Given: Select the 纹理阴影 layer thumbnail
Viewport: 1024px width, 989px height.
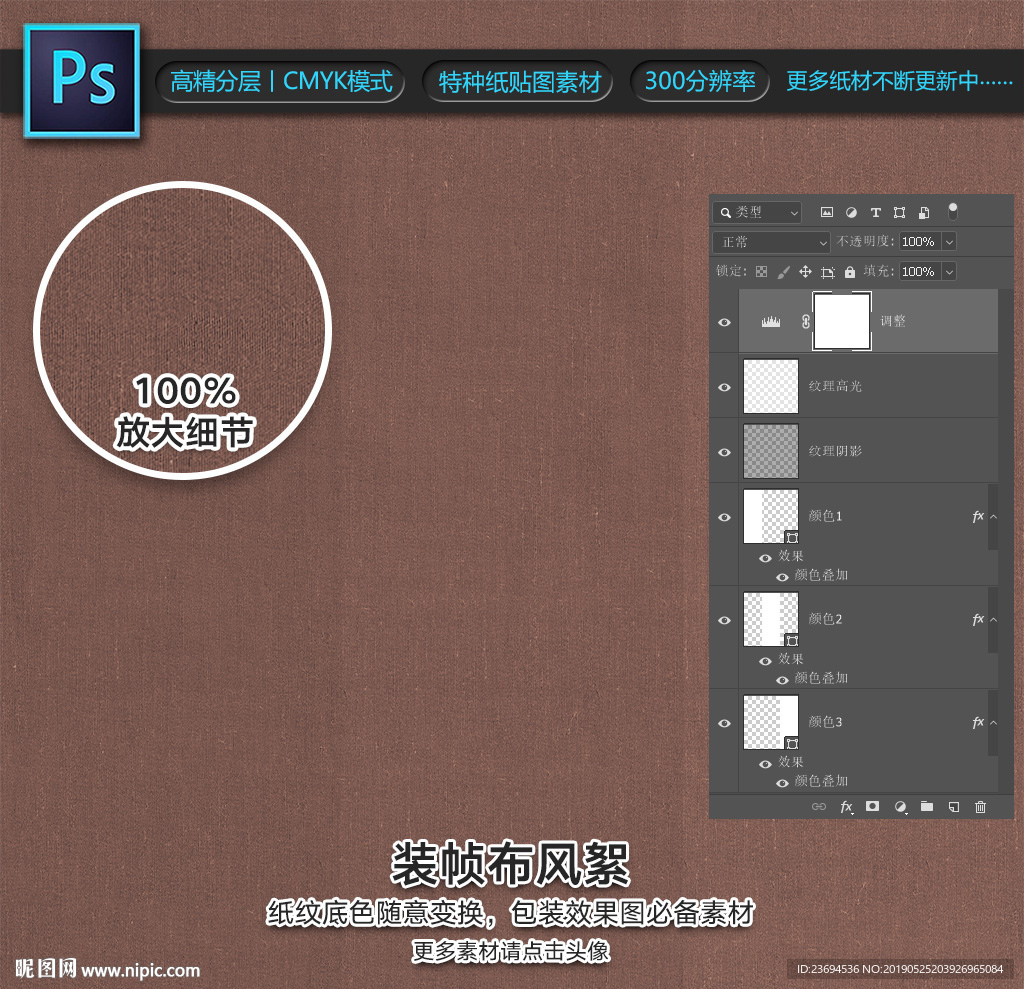Looking at the screenshot, I should pyautogui.click(x=771, y=451).
